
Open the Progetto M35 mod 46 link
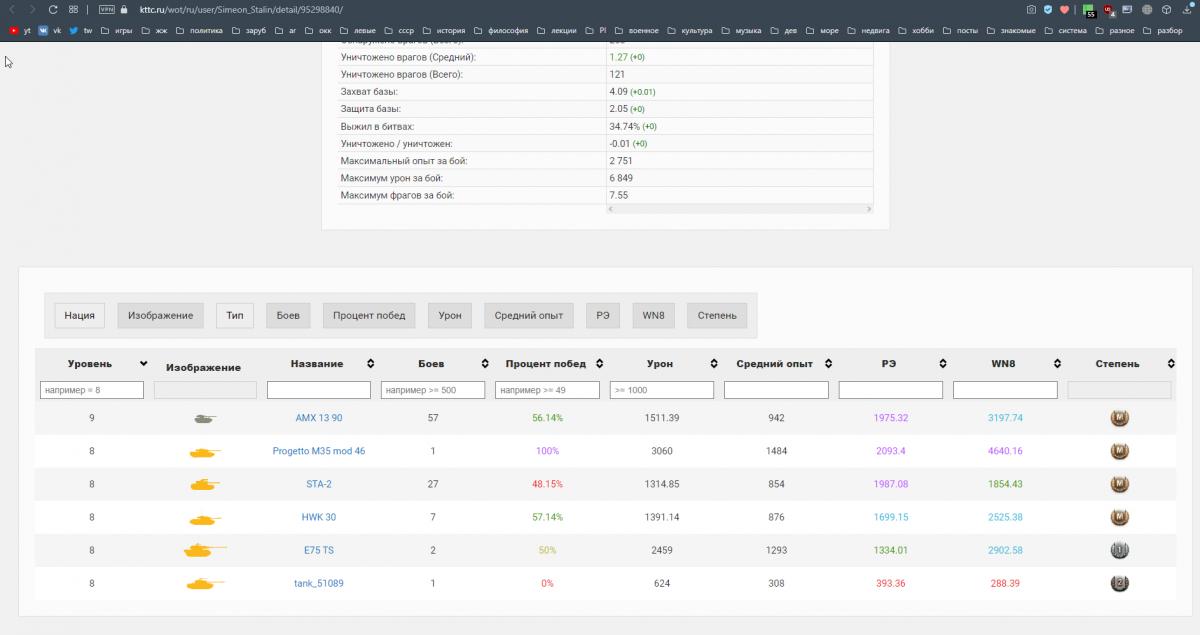click(318, 451)
